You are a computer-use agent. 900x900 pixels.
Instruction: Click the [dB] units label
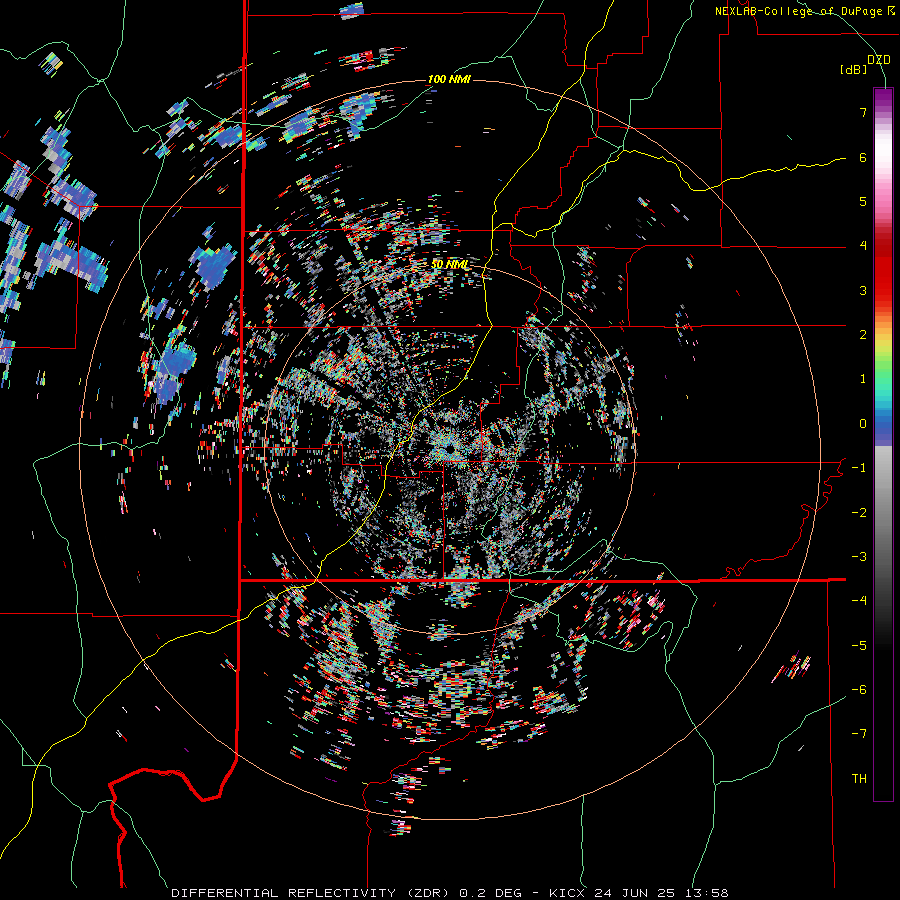[x=853, y=70]
